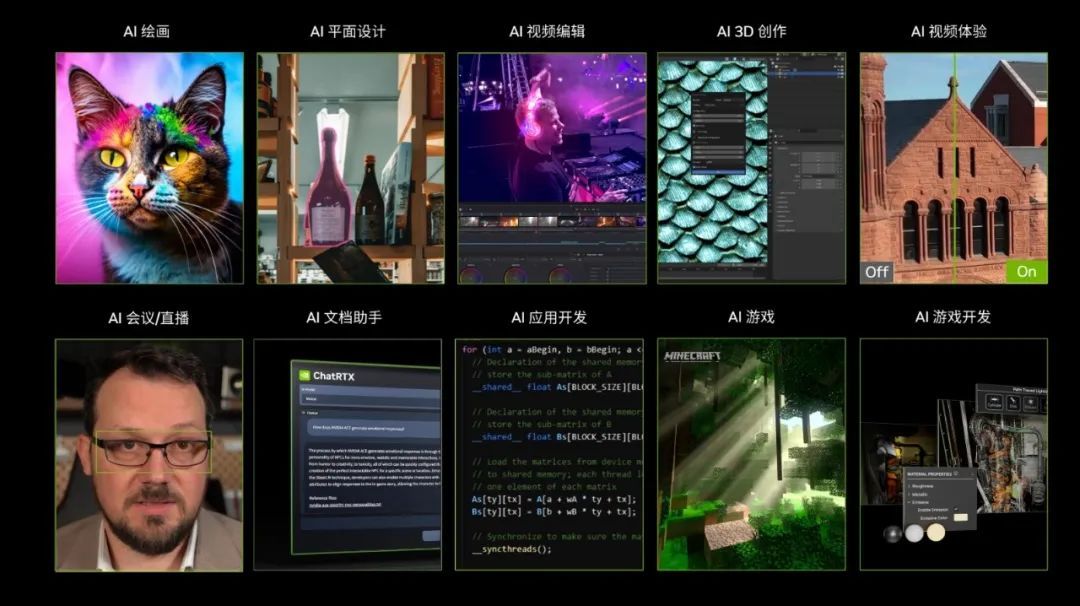
Task: Click the AI 平面设计 heading
Action: pos(348,31)
